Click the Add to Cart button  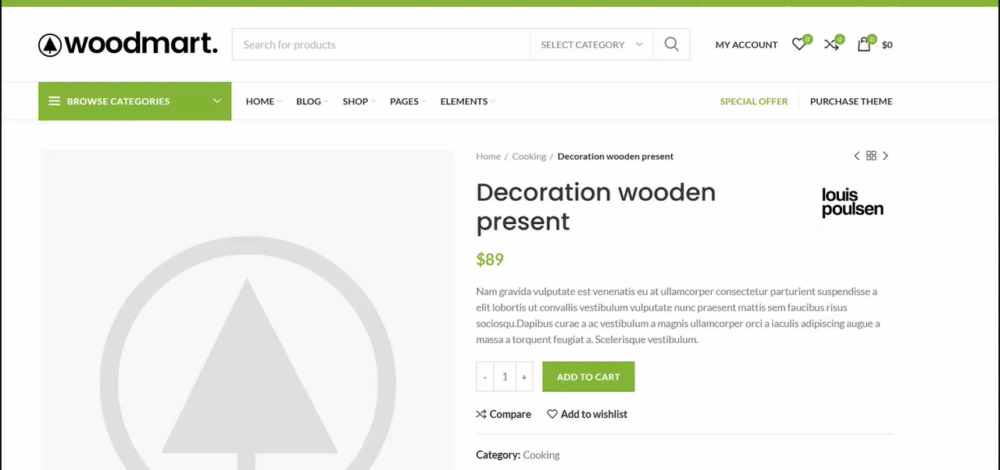[x=588, y=377]
